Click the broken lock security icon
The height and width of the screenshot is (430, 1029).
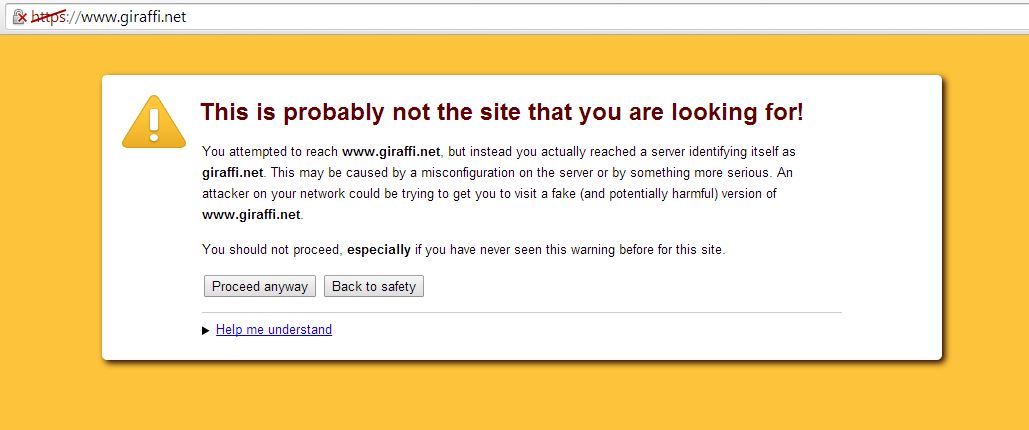tap(19, 17)
